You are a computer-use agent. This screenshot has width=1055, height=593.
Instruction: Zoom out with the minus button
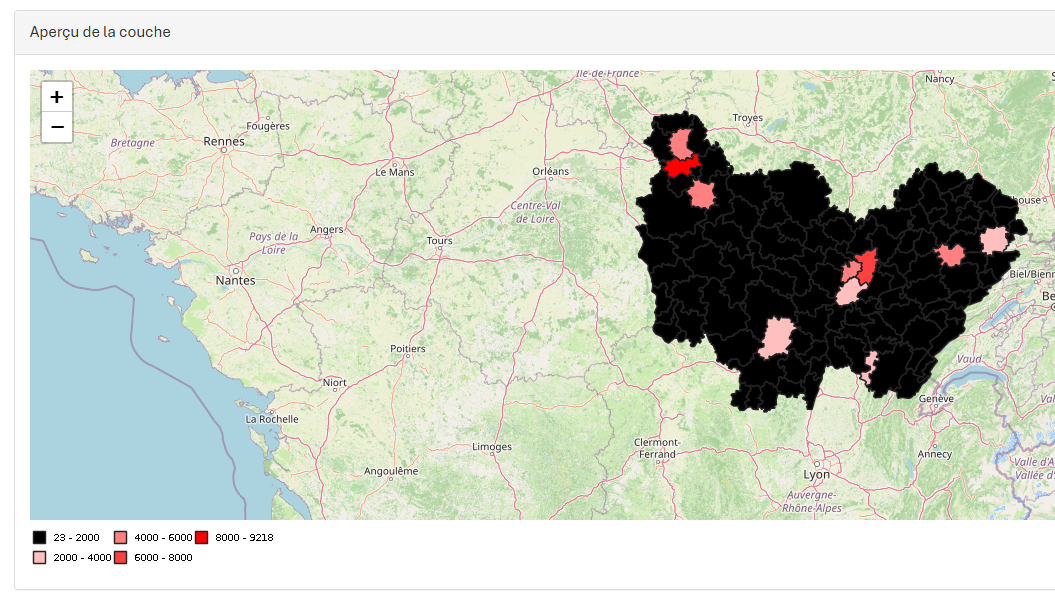coord(57,127)
